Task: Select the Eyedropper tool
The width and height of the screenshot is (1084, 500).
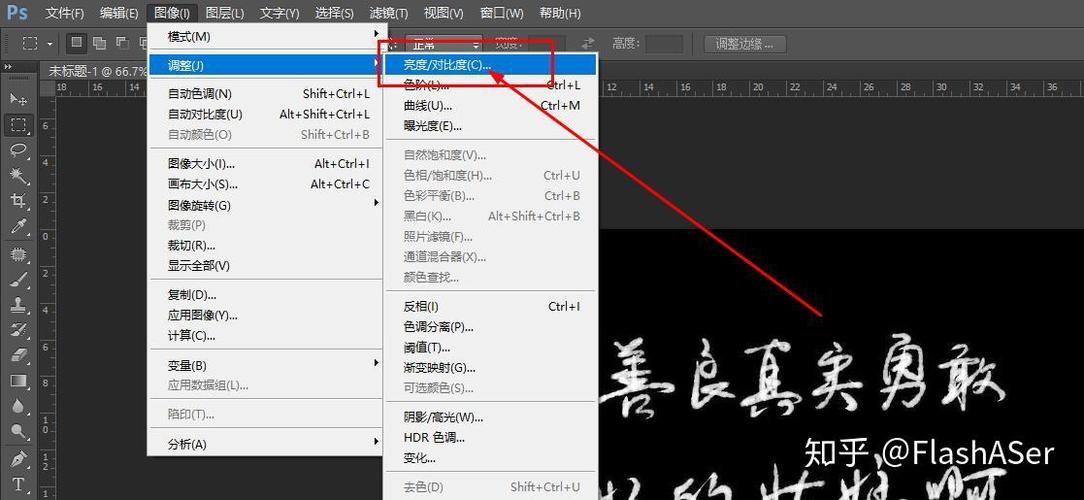Action: [19, 225]
